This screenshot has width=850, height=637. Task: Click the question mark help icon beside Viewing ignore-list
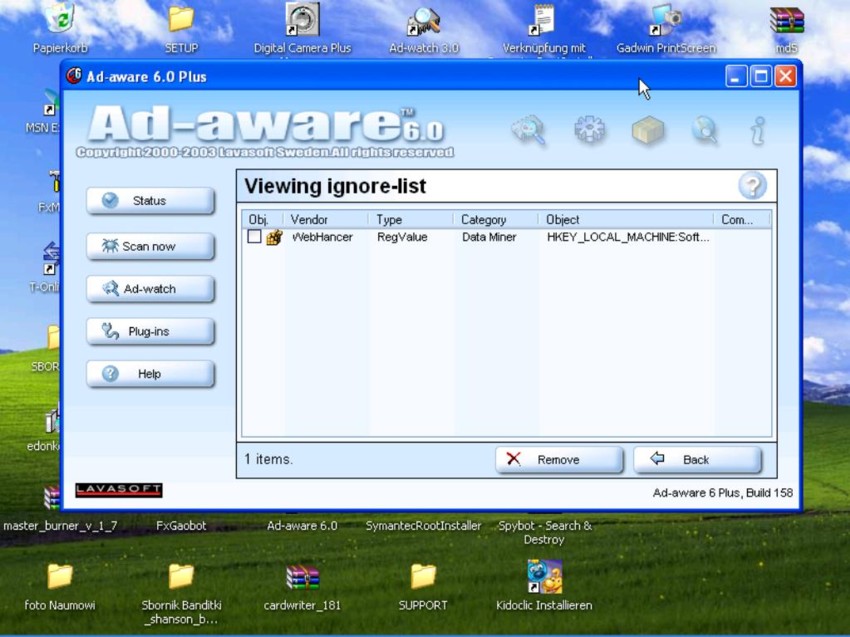(x=752, y=186)
